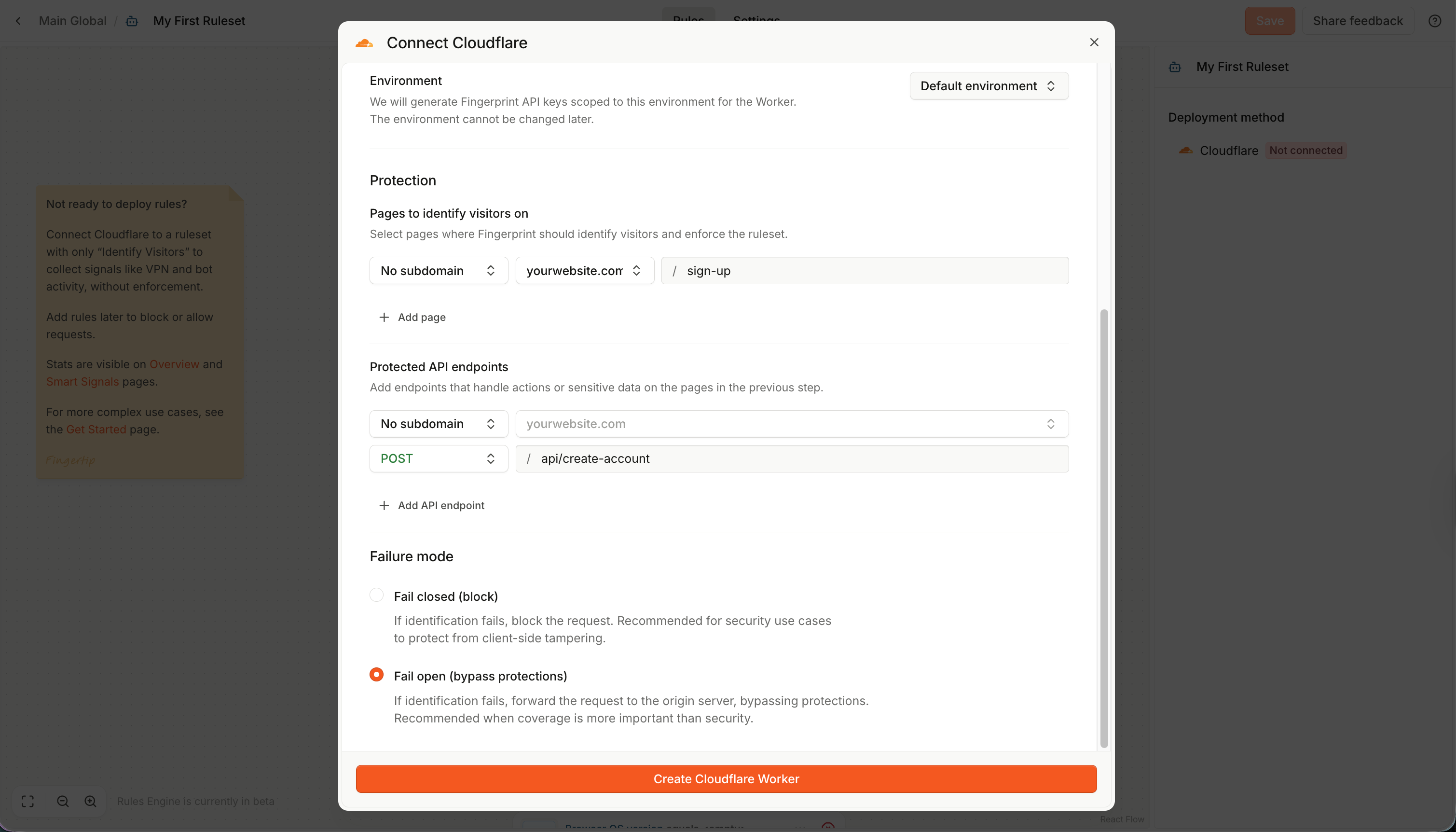1456x832 pixels.
Task: Open the API endpoint yourwebsite.com domain dropdown
Action: [x=791, y=424]
